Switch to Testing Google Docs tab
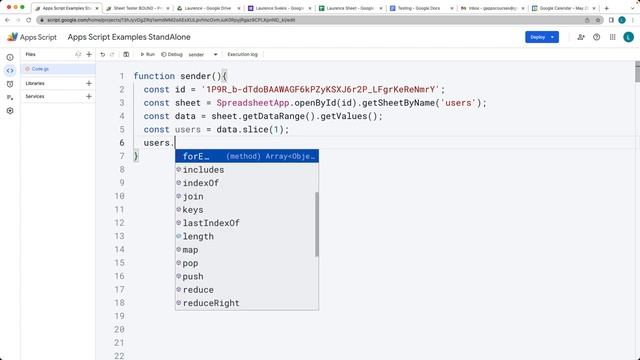This screenshot has width=640, height=360. 421,8
